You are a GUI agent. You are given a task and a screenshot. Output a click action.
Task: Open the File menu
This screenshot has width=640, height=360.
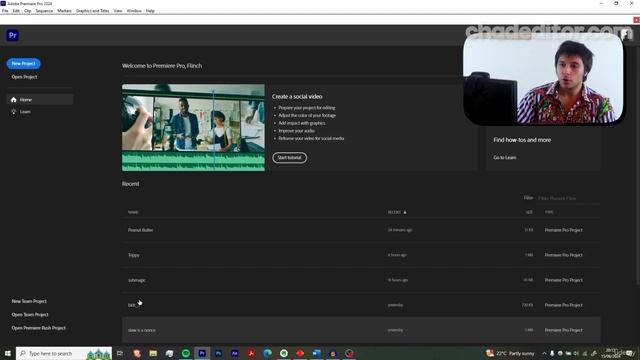5,11
